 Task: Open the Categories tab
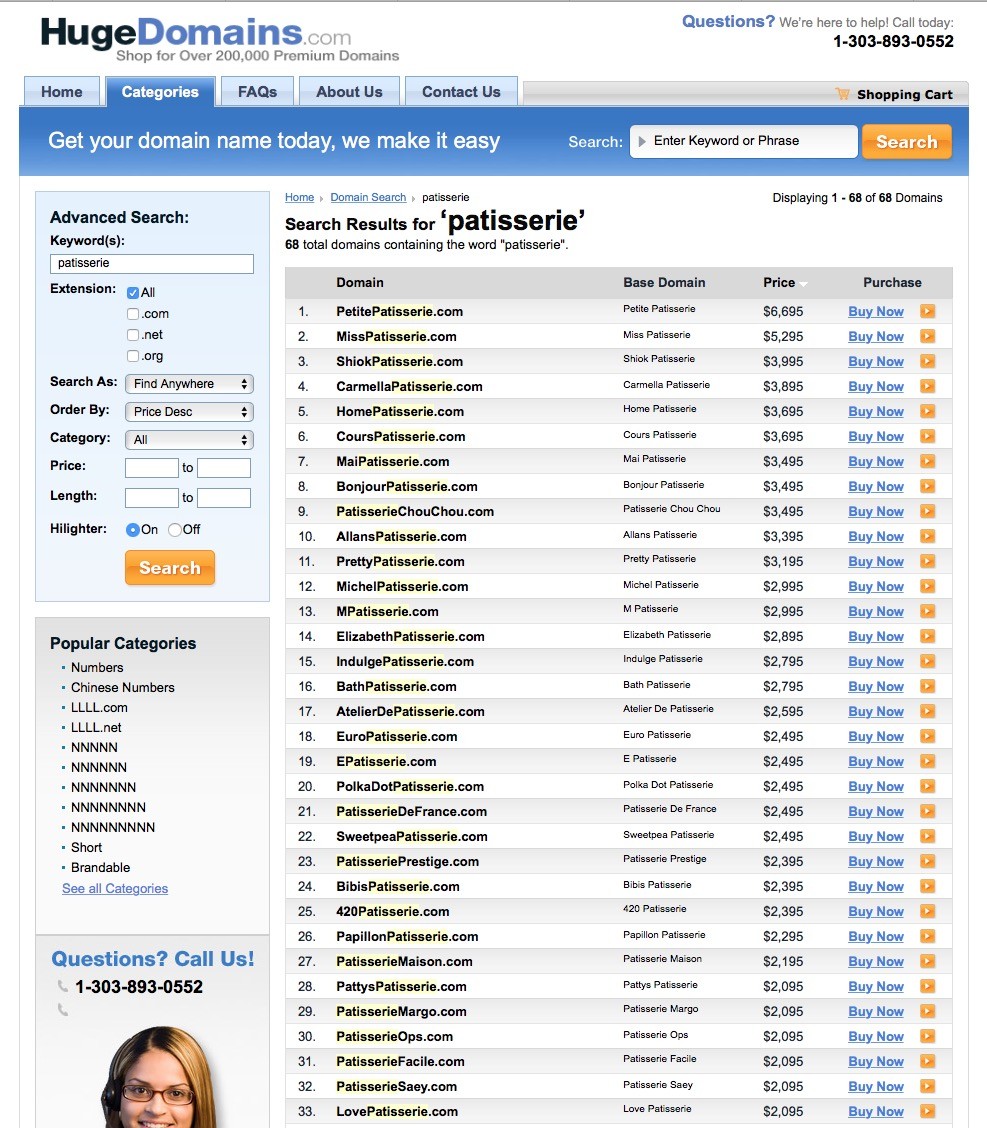click(x=160, y=91)
